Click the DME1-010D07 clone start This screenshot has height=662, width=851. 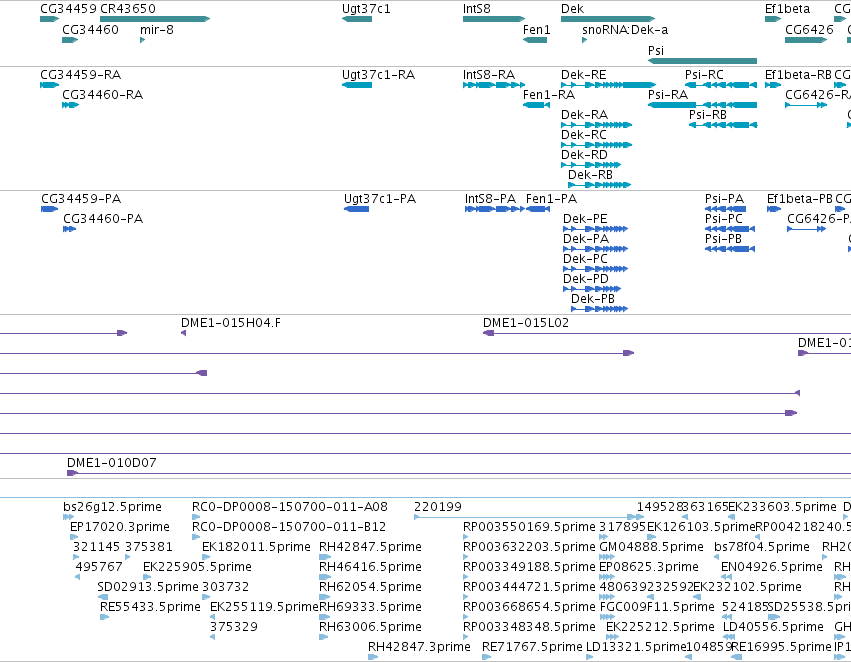tap(72, 473)
